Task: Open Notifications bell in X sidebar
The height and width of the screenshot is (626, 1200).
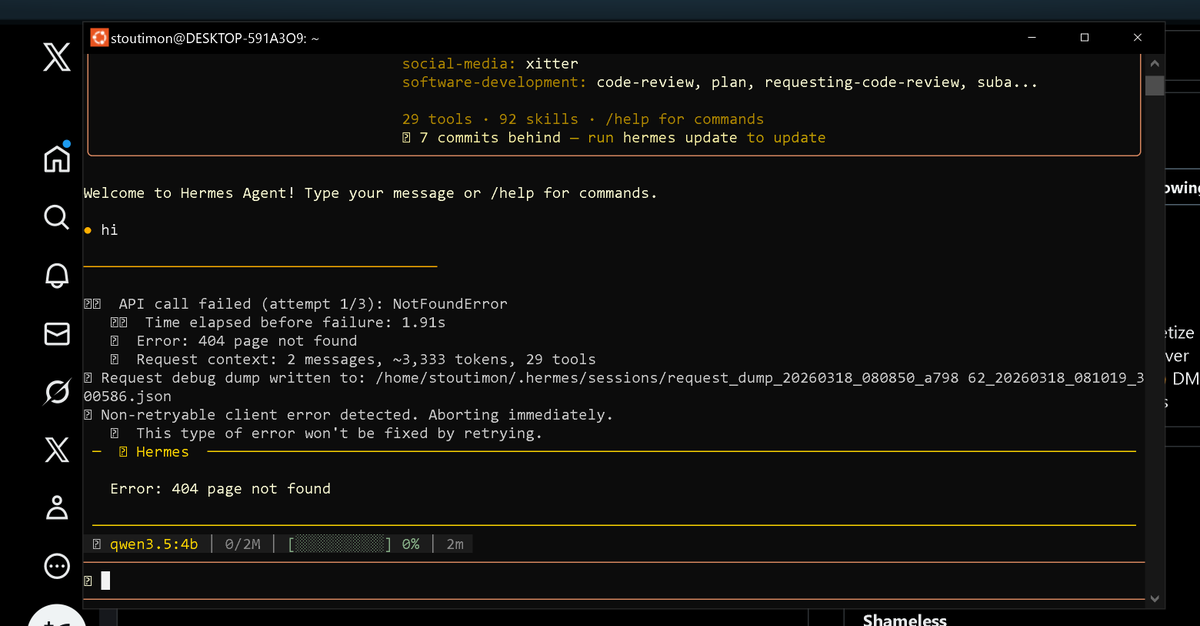Action: click(57, 274)
